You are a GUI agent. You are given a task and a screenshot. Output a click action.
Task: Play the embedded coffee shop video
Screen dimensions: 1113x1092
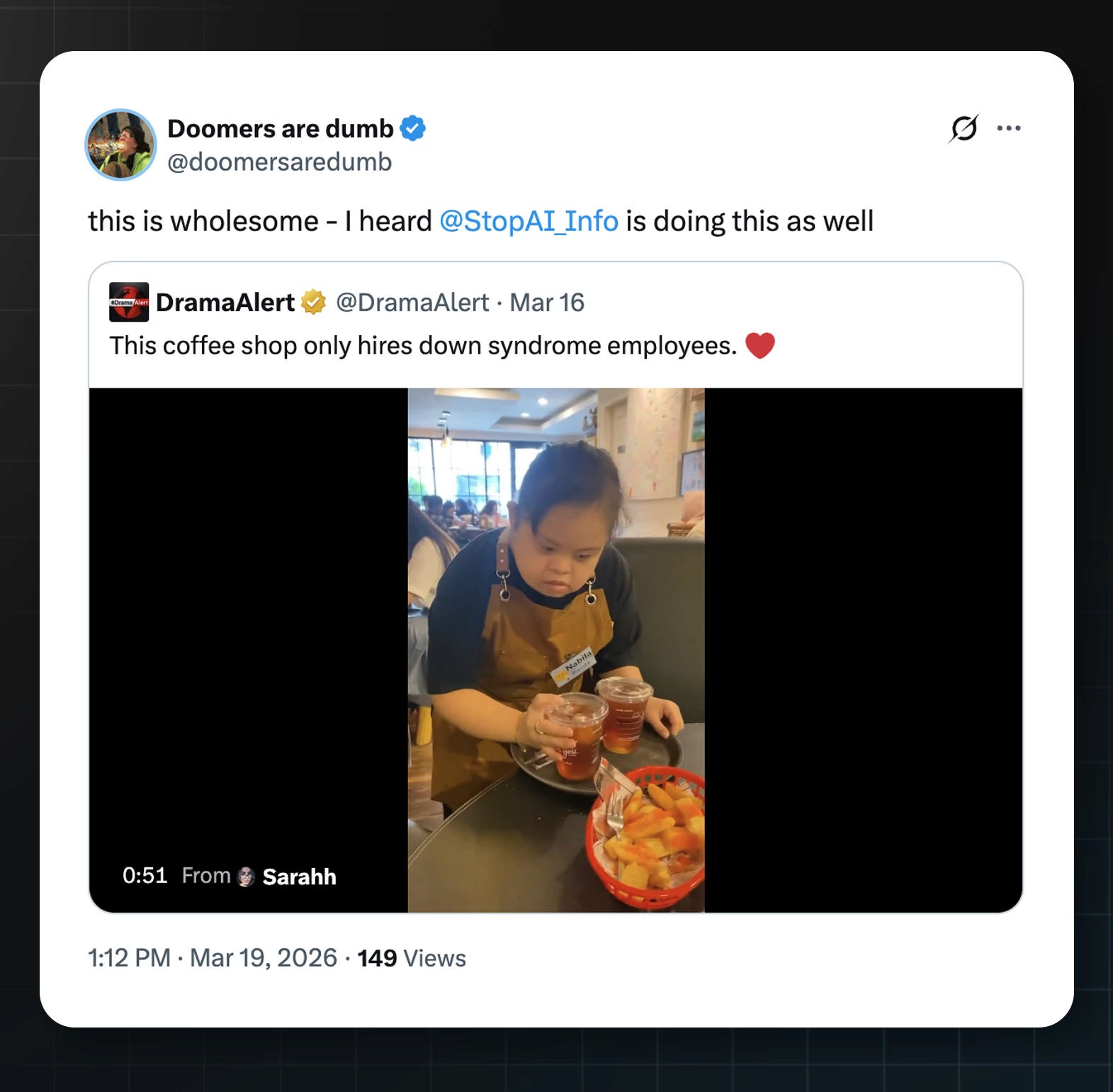[555, 650]
